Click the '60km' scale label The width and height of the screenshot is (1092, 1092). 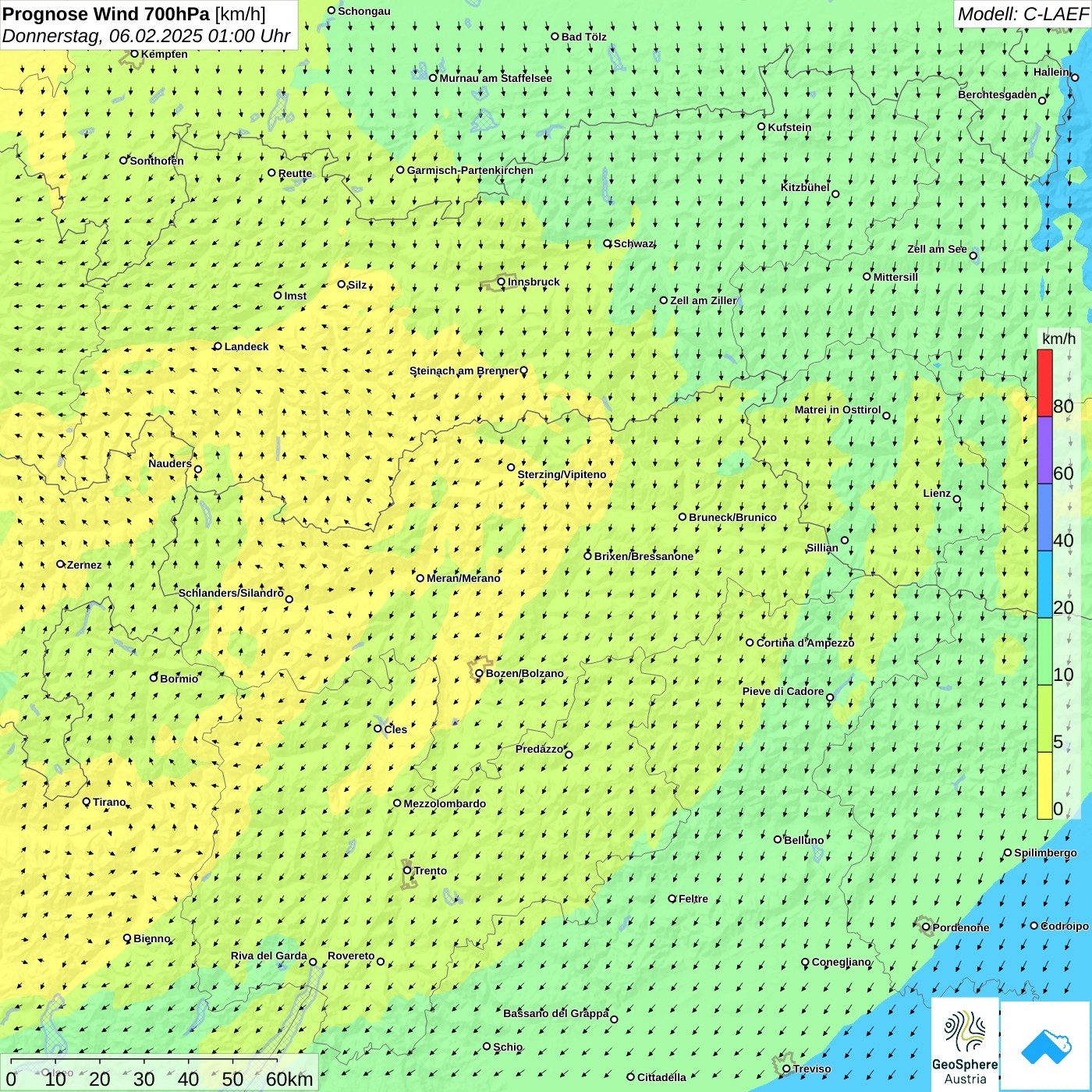[289, 1079]
